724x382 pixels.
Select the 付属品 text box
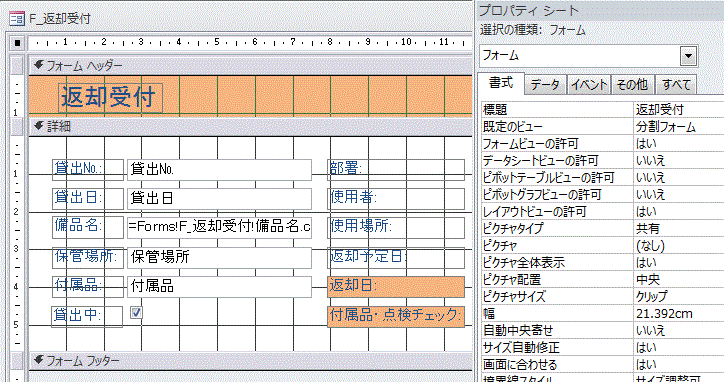(219, 287)
